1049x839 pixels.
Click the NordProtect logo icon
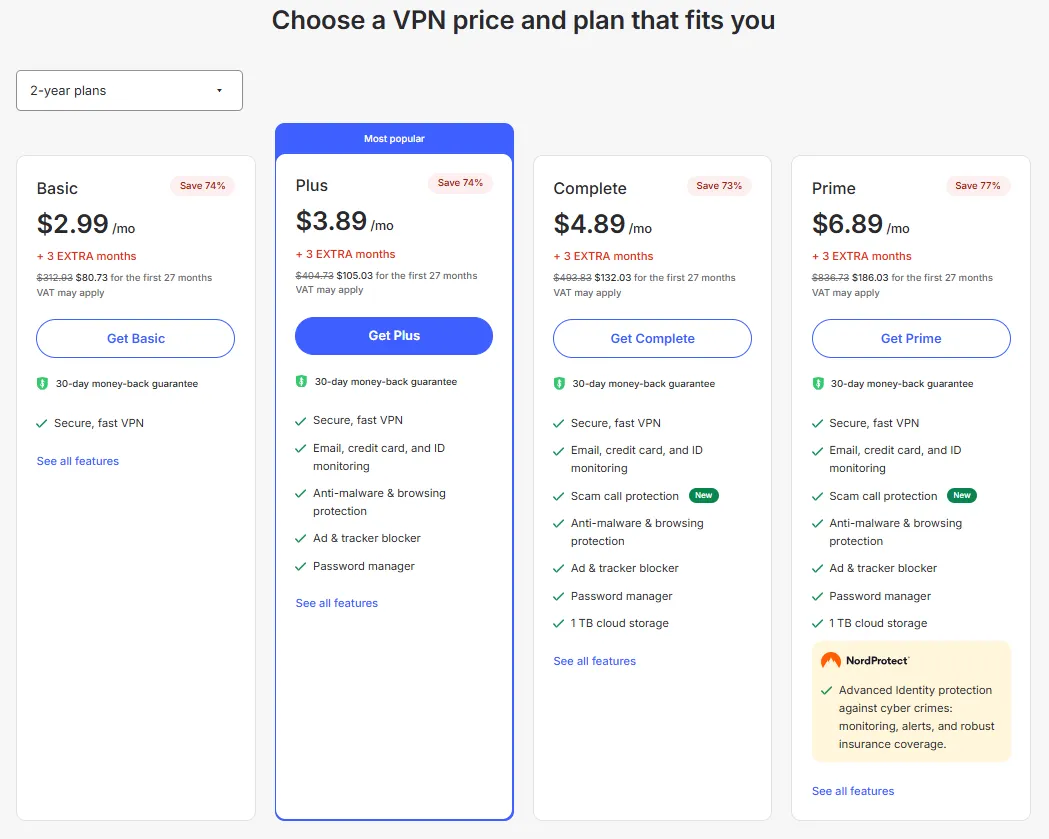830,661
